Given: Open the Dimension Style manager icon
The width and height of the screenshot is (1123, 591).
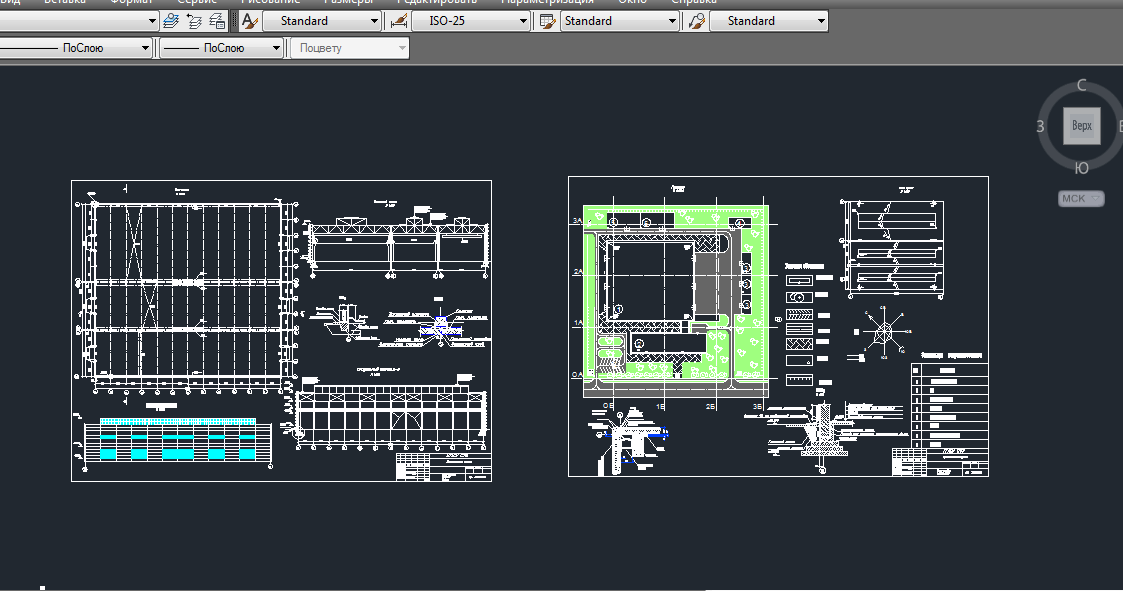Looking at the screenshot, I should (399, 21).
